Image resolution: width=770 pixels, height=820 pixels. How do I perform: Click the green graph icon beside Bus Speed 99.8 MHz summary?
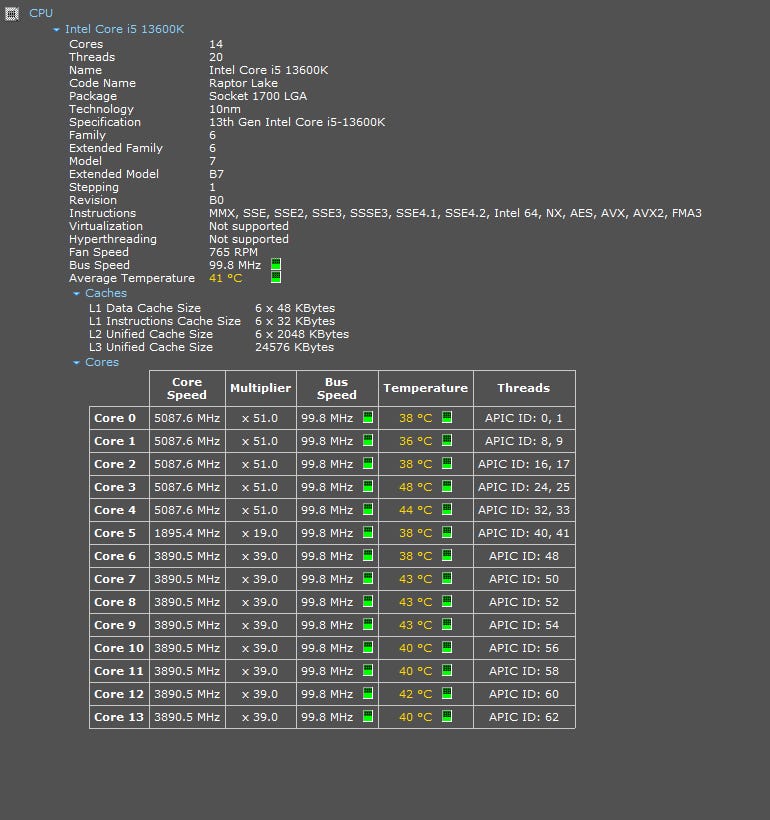click(x=276, y=264)
